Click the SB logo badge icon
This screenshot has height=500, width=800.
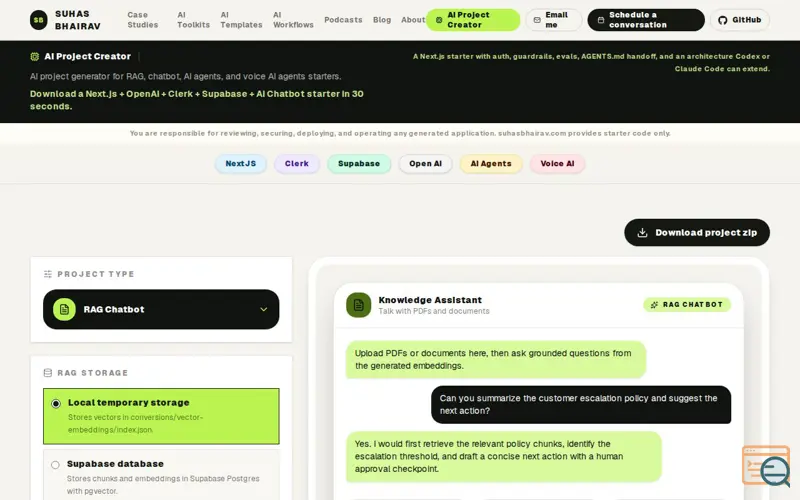[x=38, y=20]
